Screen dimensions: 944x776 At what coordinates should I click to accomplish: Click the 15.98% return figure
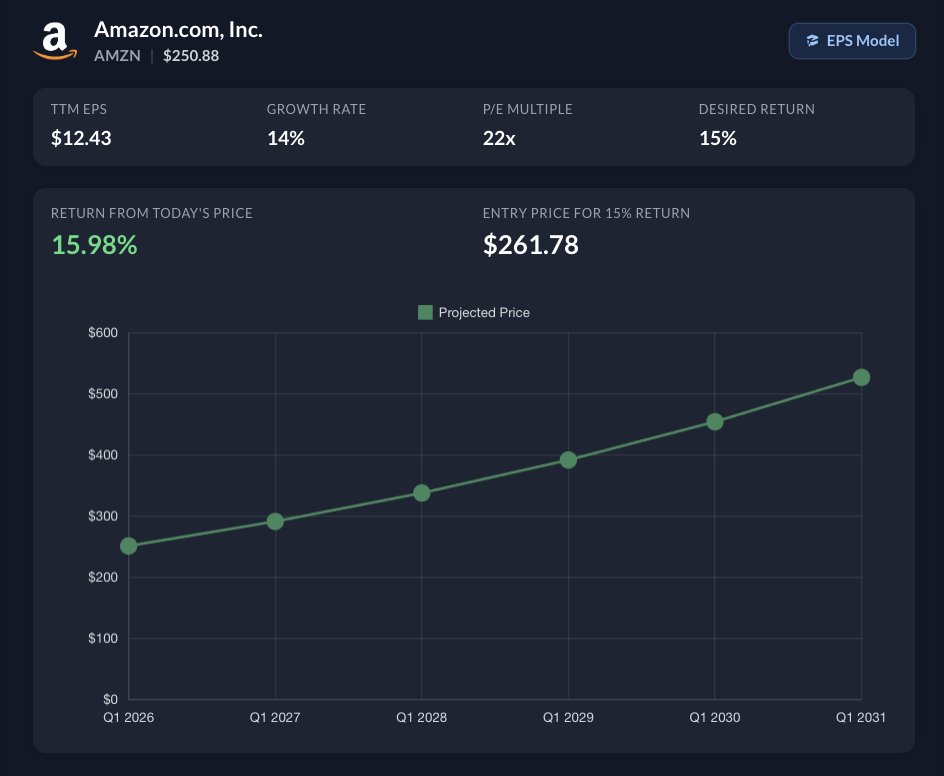(95, 244)
